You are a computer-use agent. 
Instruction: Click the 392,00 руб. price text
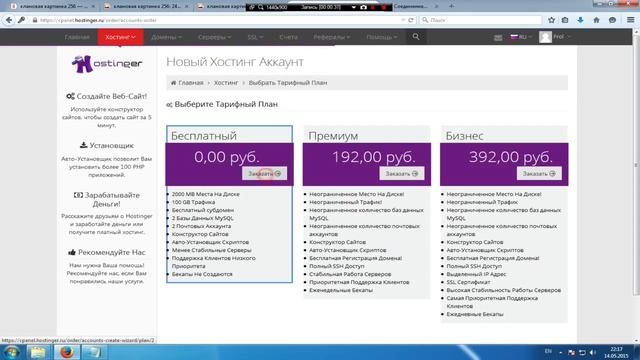pyautogui.click(x=511, y=157)
